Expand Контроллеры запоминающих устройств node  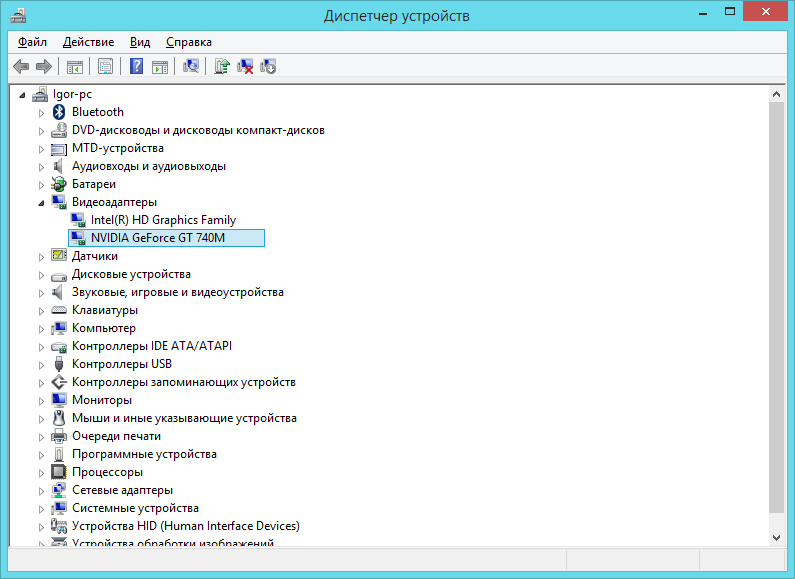42,383
